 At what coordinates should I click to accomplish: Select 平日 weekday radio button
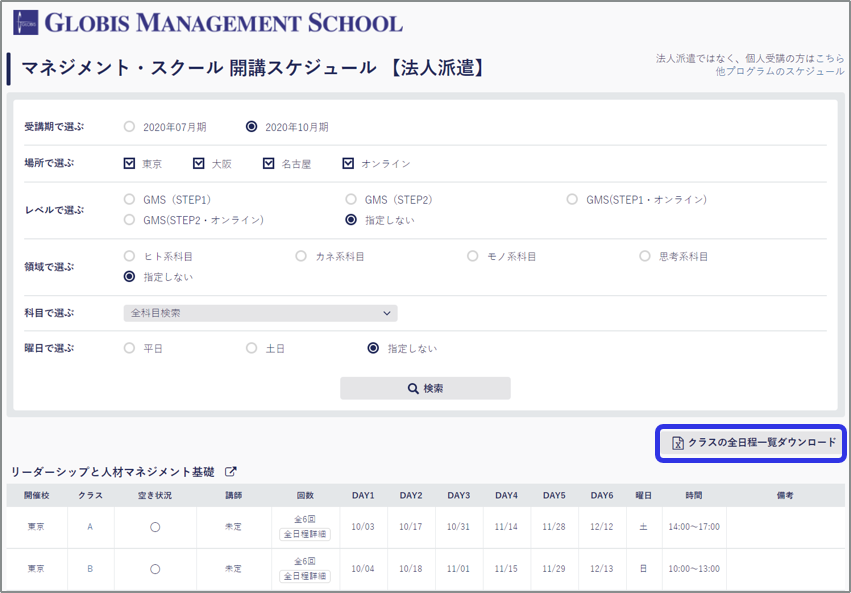tap(129, 348)
